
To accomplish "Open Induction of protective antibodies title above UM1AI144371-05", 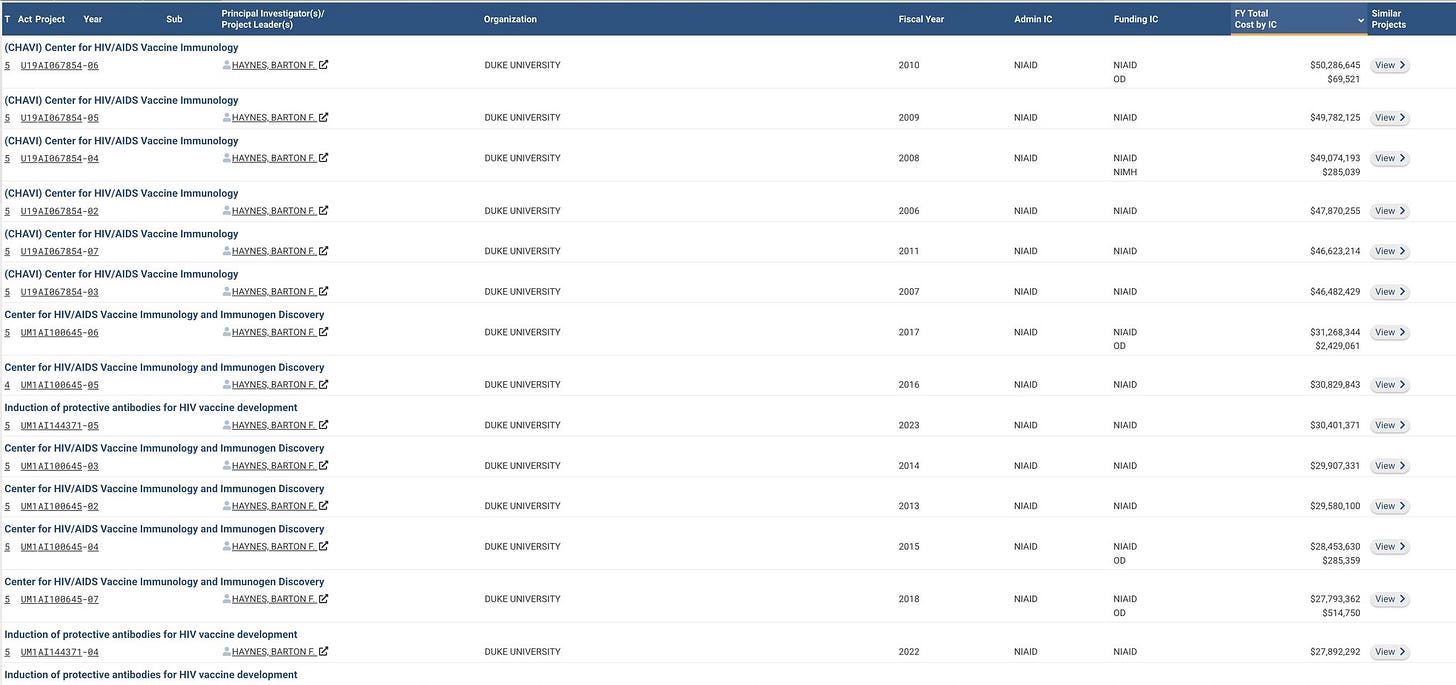I will (x=151, y=408).
